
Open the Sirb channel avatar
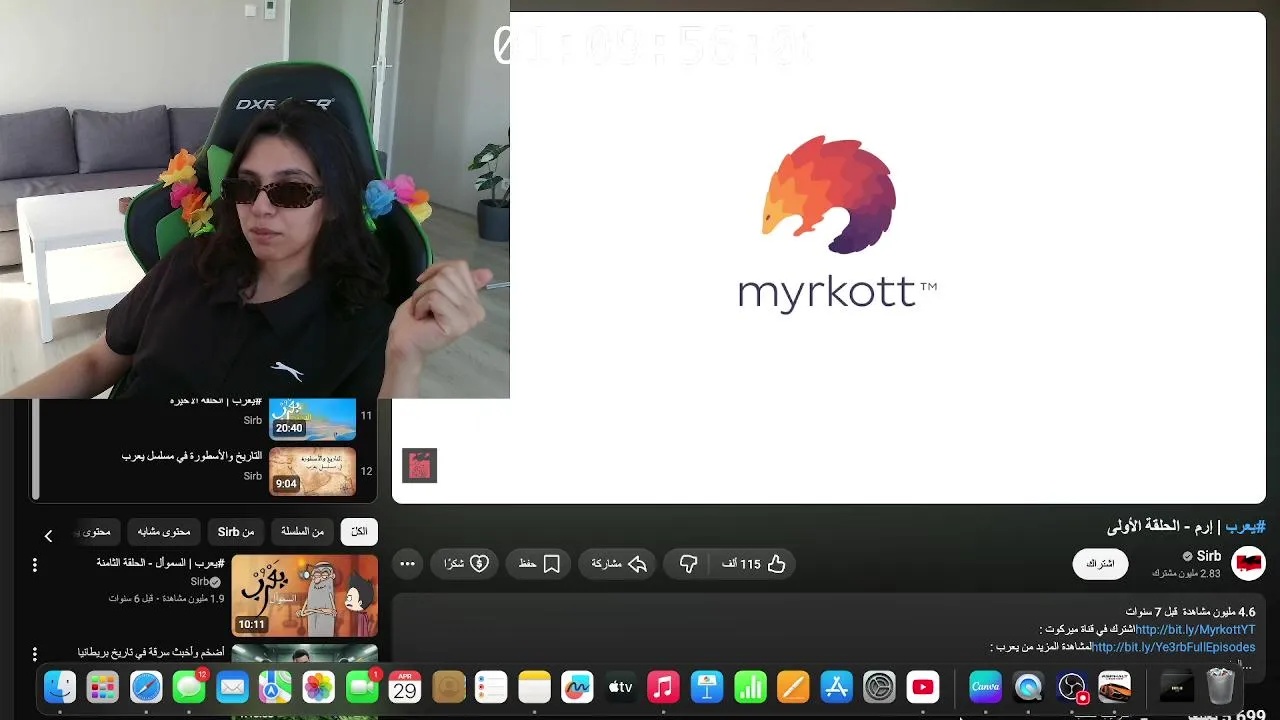click(x=1248, y=564)
